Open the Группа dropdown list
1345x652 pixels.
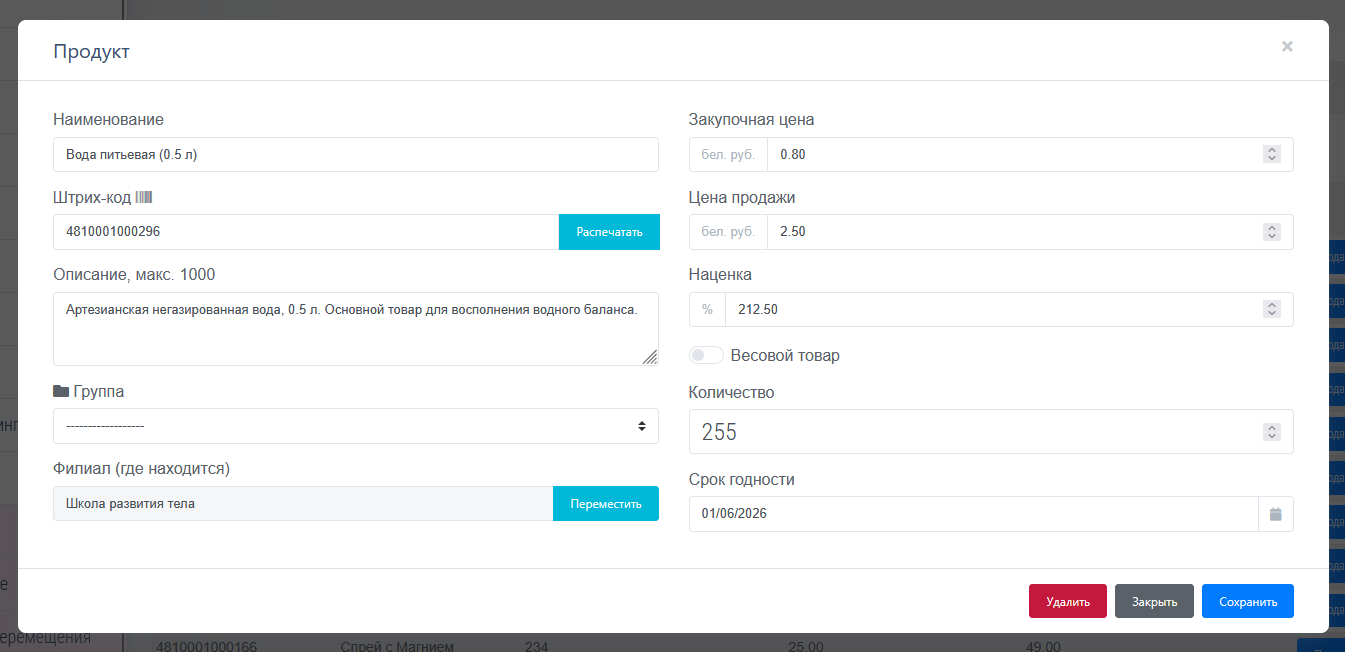pos(355,426)
